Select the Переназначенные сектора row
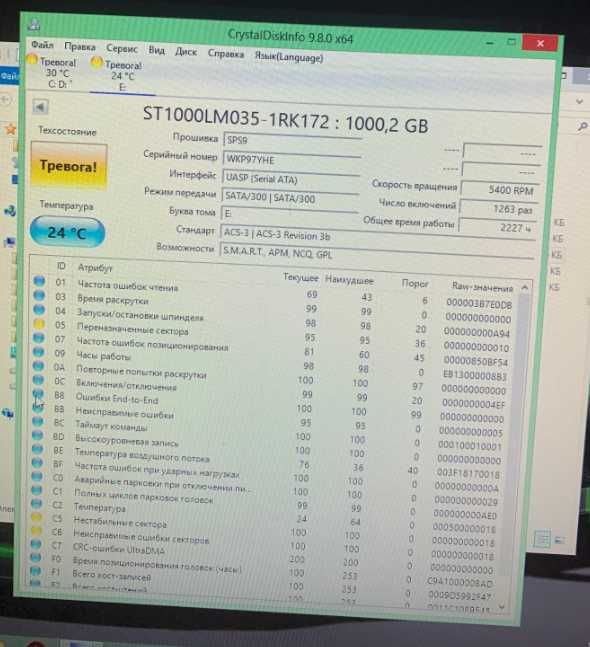 272,336
